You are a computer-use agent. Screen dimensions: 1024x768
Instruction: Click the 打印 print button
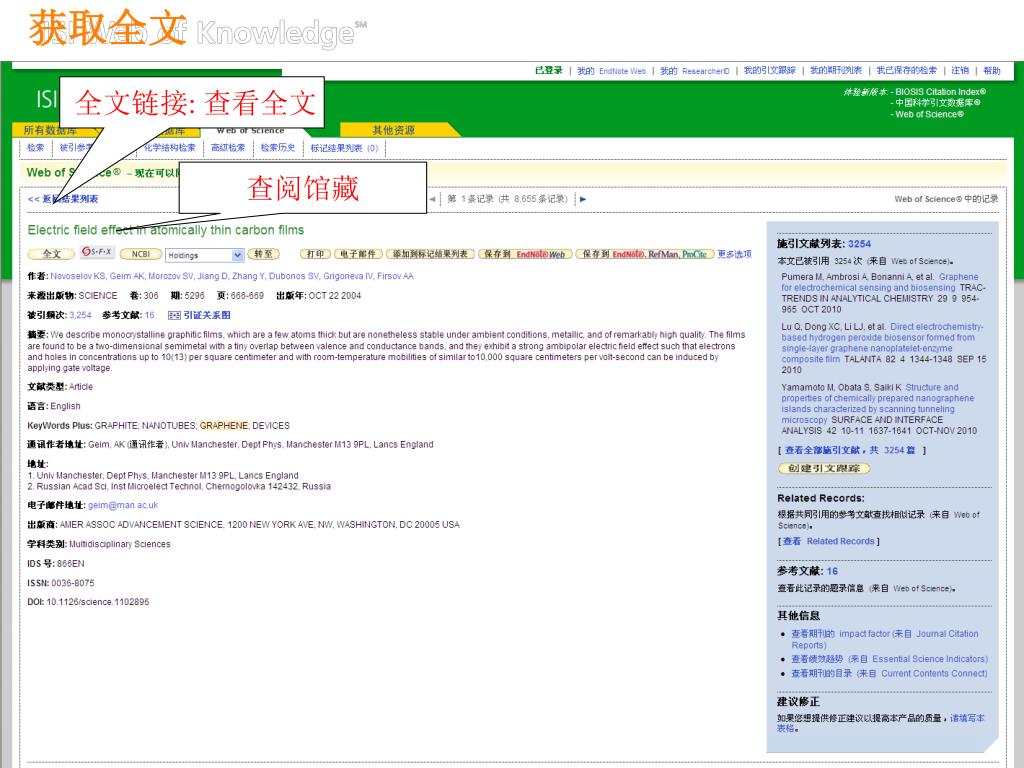pyautogui.click(x=315, y=254)
